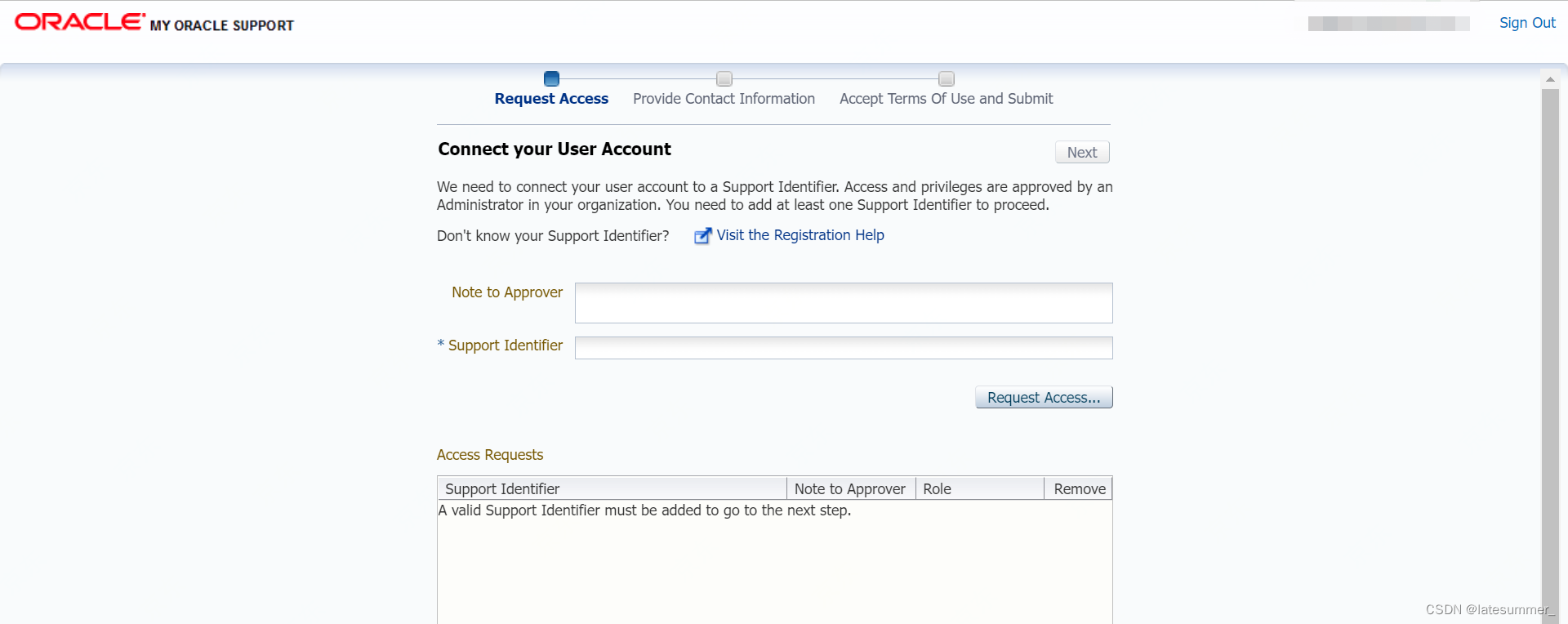Image resolution: width=1568 pixels, height=624 pixels.
Task: Click the Request Access... button
Action: [x=1044, y=398]
